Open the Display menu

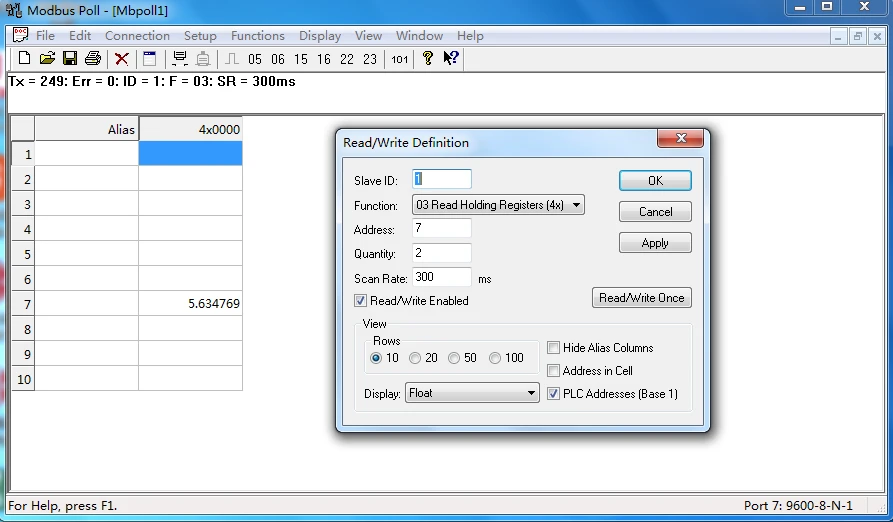(x=320, y=35)
